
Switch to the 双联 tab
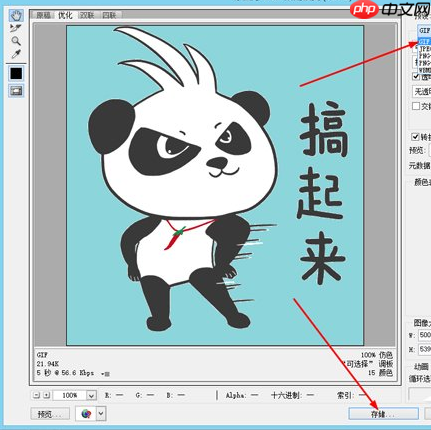(x=87, y=15)
